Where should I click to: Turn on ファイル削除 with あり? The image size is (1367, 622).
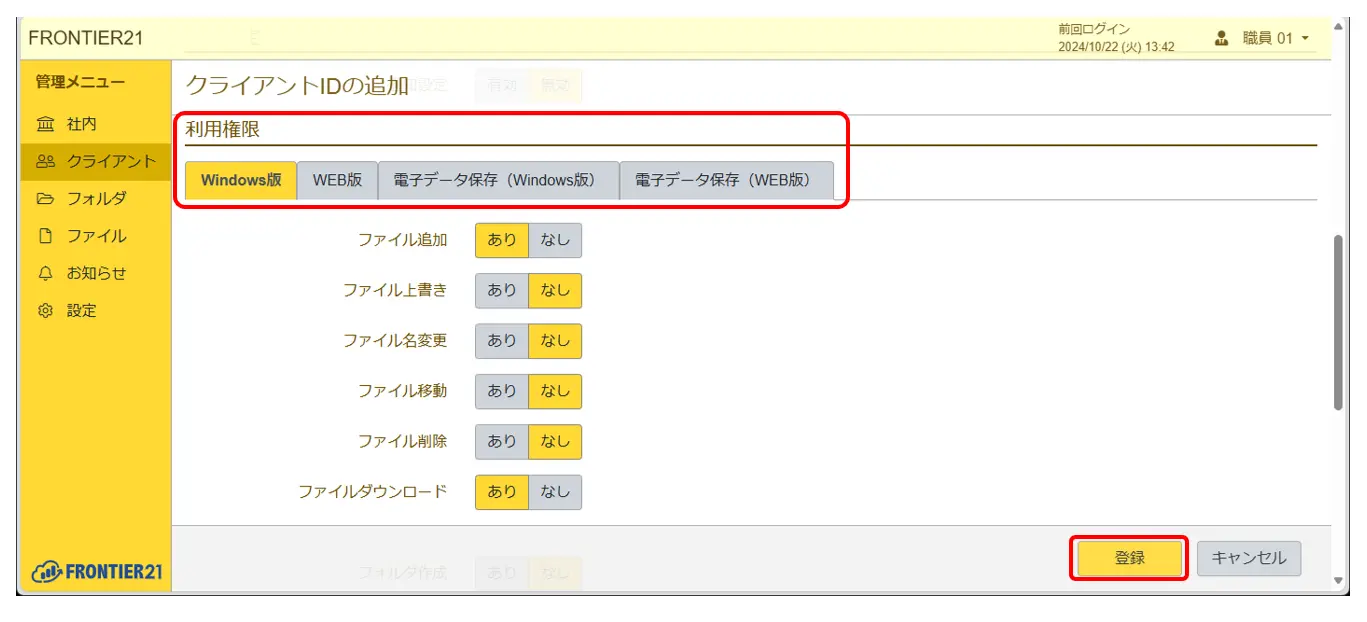pyautogui.click(x=502, y=441)
